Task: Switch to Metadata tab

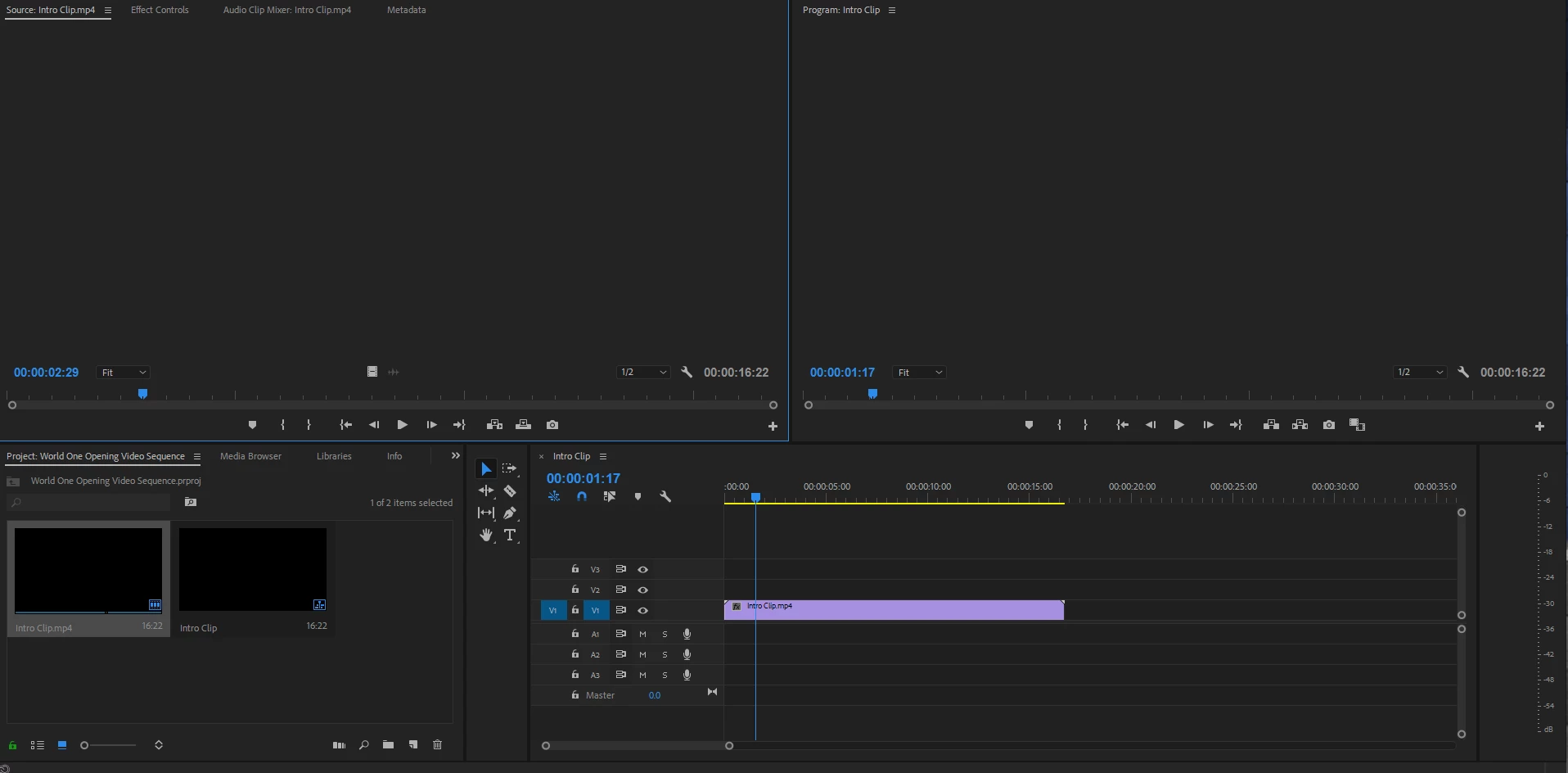Action: 406,10
